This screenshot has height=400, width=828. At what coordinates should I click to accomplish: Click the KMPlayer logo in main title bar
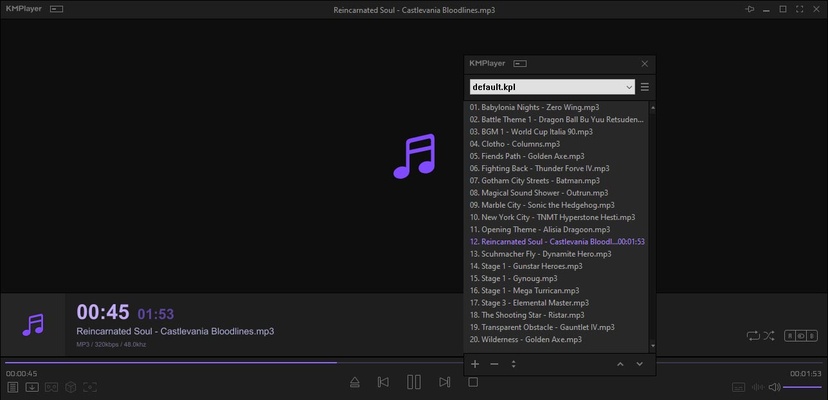[x=24, y=9]
